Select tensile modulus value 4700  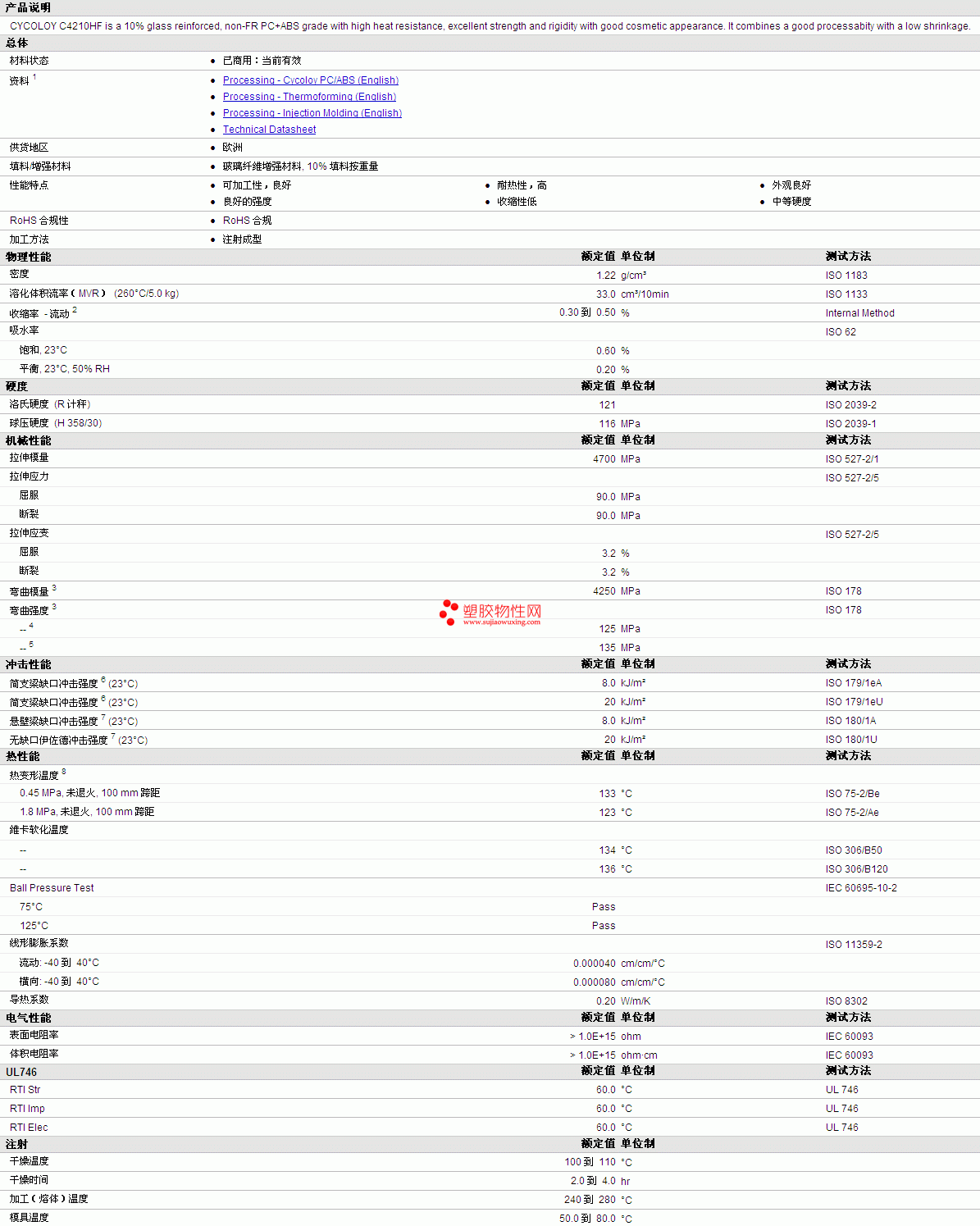point(604,459)
